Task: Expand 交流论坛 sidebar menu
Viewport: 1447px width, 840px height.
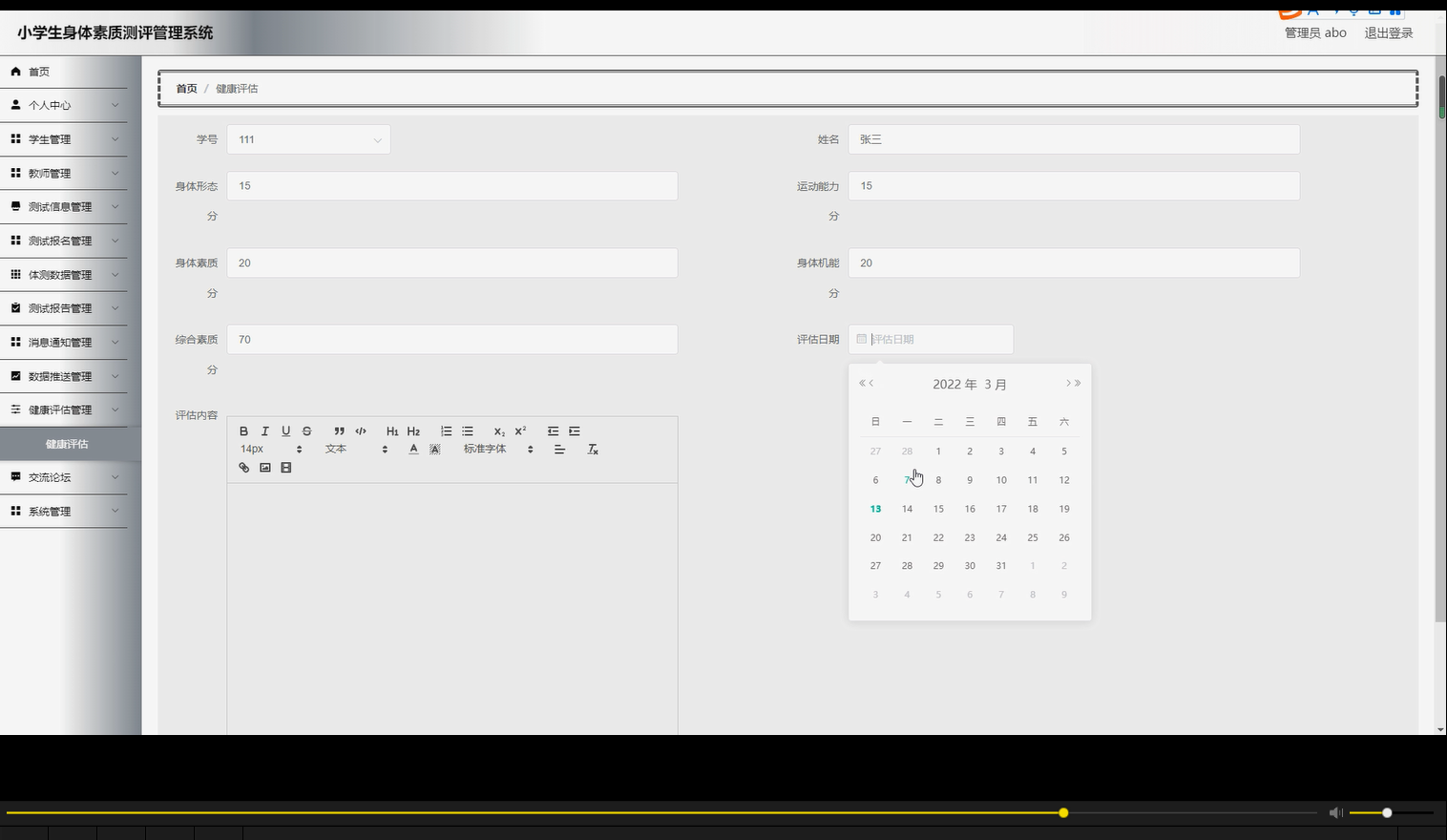Action: tap(64, 477)
